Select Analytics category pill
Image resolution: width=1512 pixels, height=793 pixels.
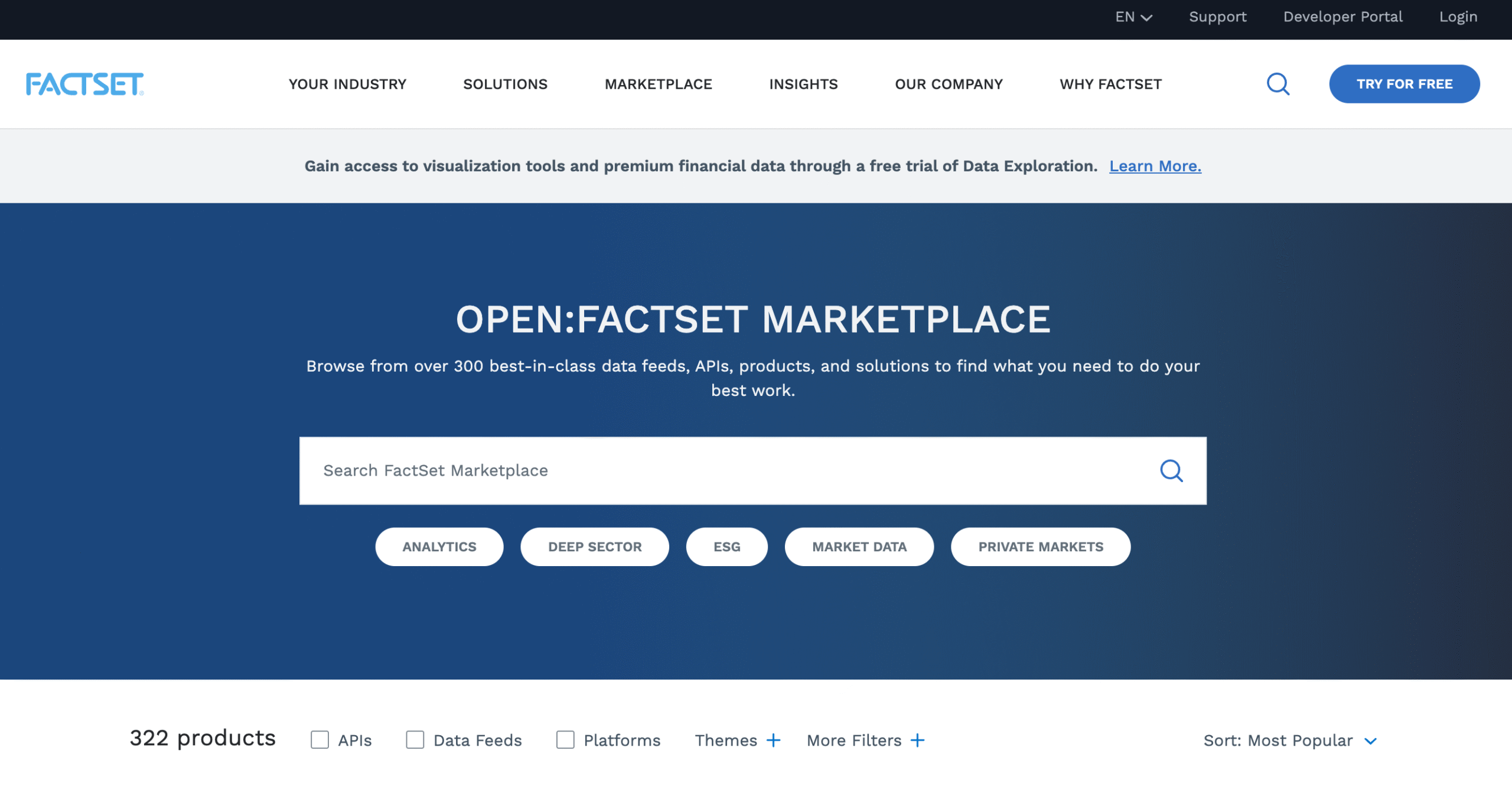tap(439, 547)
